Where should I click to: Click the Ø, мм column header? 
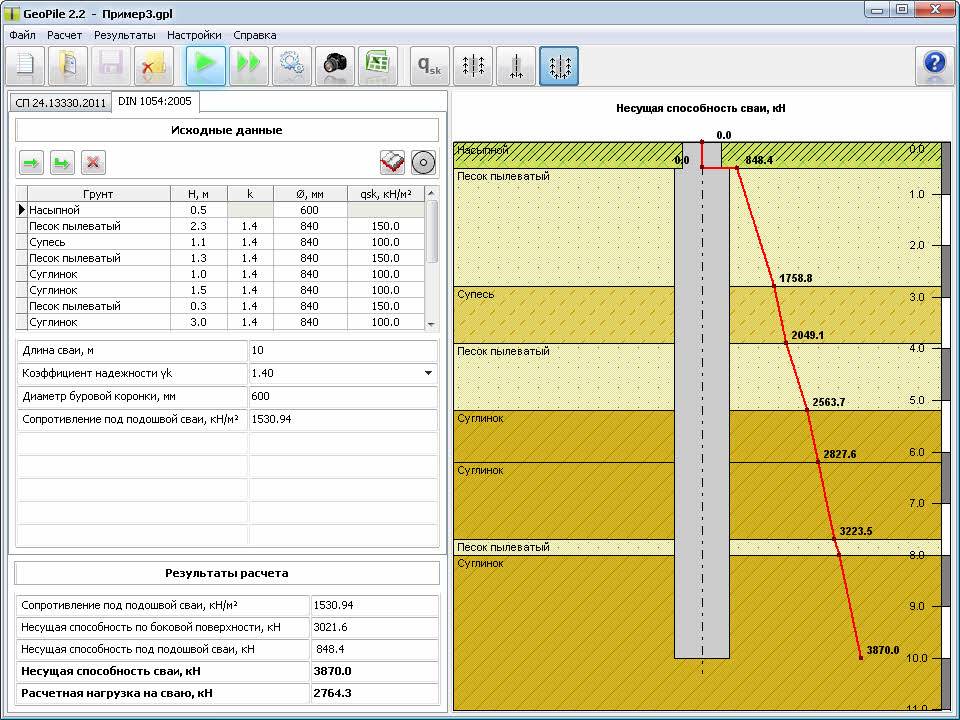(x=310, y=194)
